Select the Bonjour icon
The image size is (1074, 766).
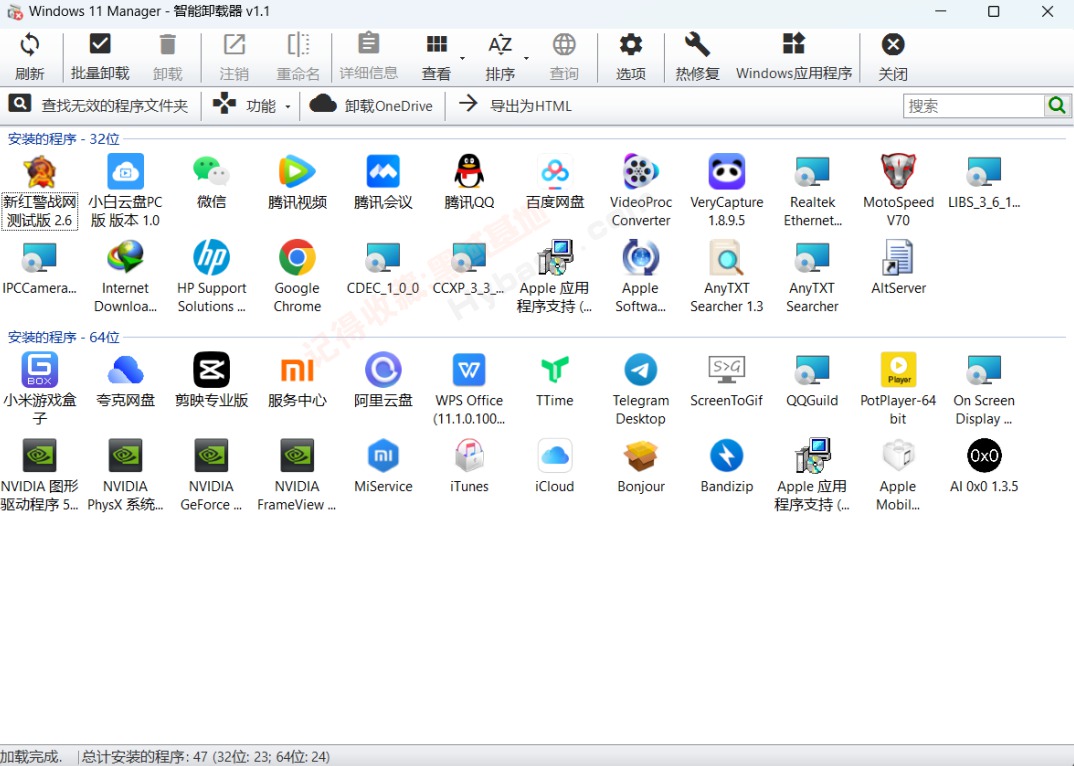(641, 456)
